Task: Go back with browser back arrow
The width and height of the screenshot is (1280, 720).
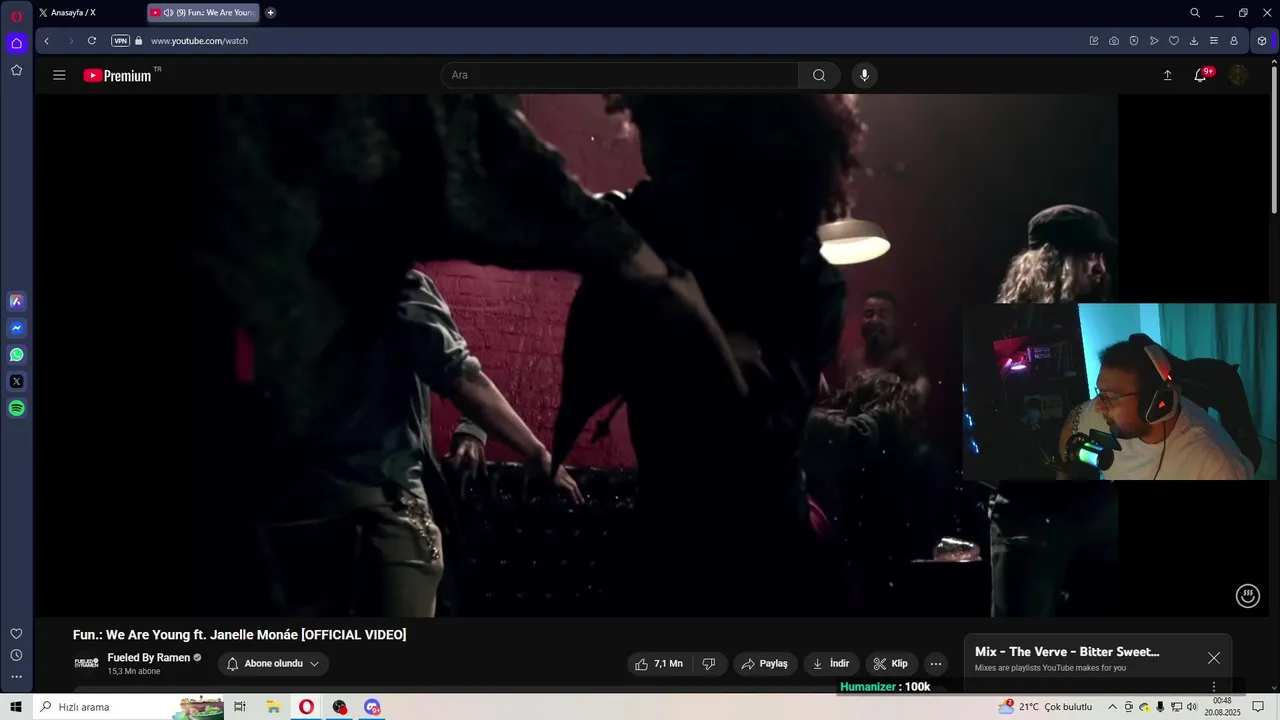Action: 46,41
